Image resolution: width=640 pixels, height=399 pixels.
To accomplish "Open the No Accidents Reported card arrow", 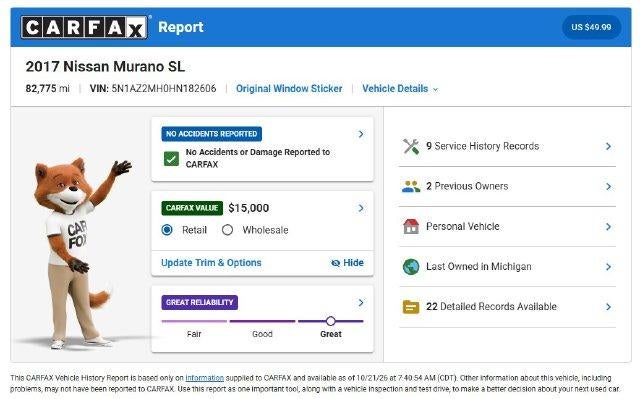I will 361,134.
